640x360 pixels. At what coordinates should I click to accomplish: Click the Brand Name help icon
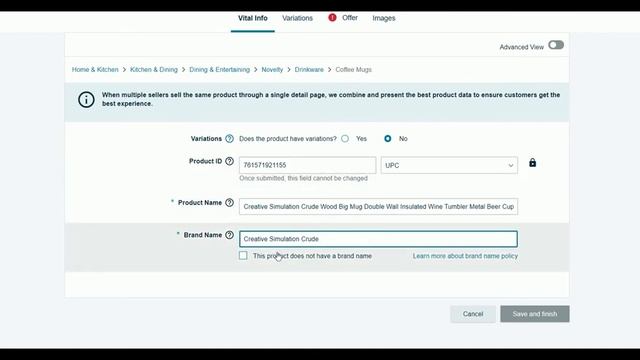coord(229,235)
